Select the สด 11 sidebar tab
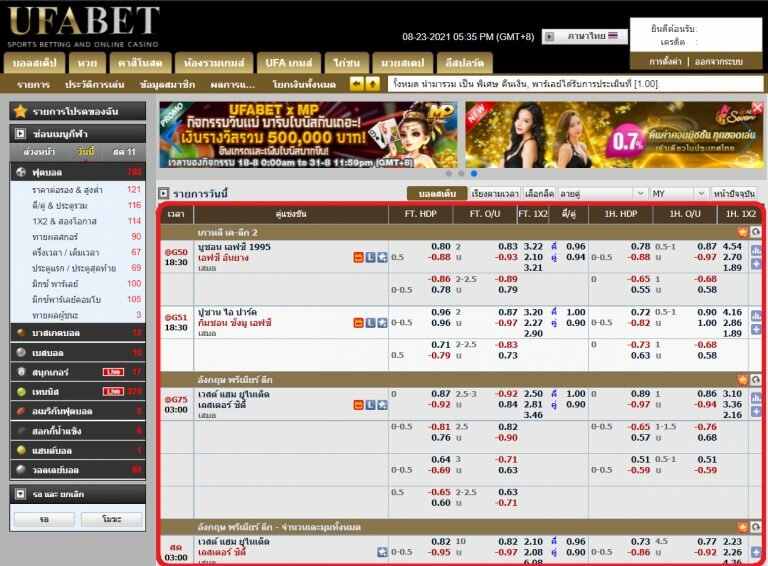 pyautogui.click(x=124, y=152)
